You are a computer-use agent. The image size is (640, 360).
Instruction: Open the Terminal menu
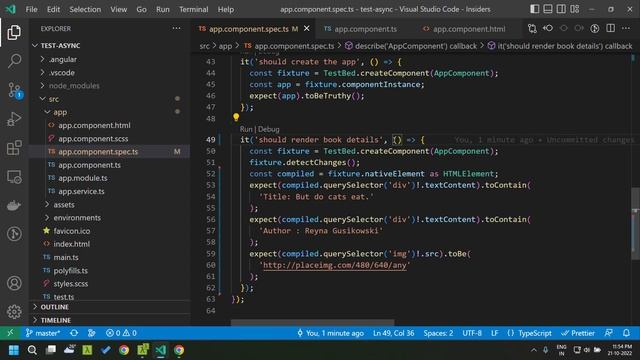coord(193,9)
